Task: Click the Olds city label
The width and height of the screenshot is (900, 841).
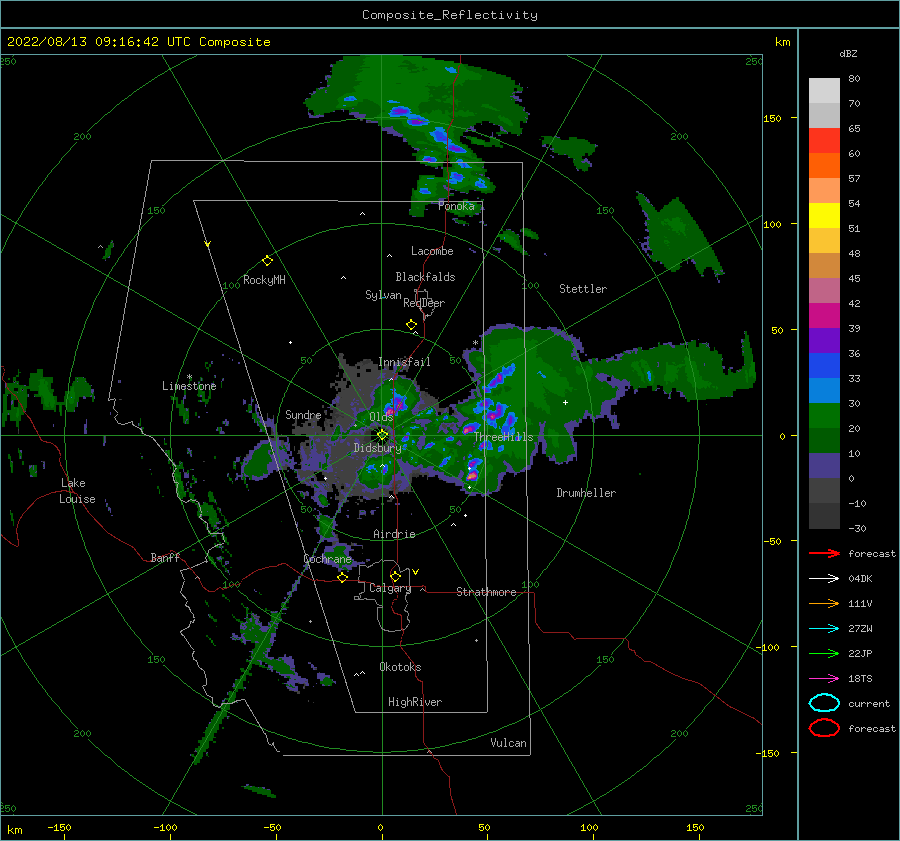Action: pos(381,417)
